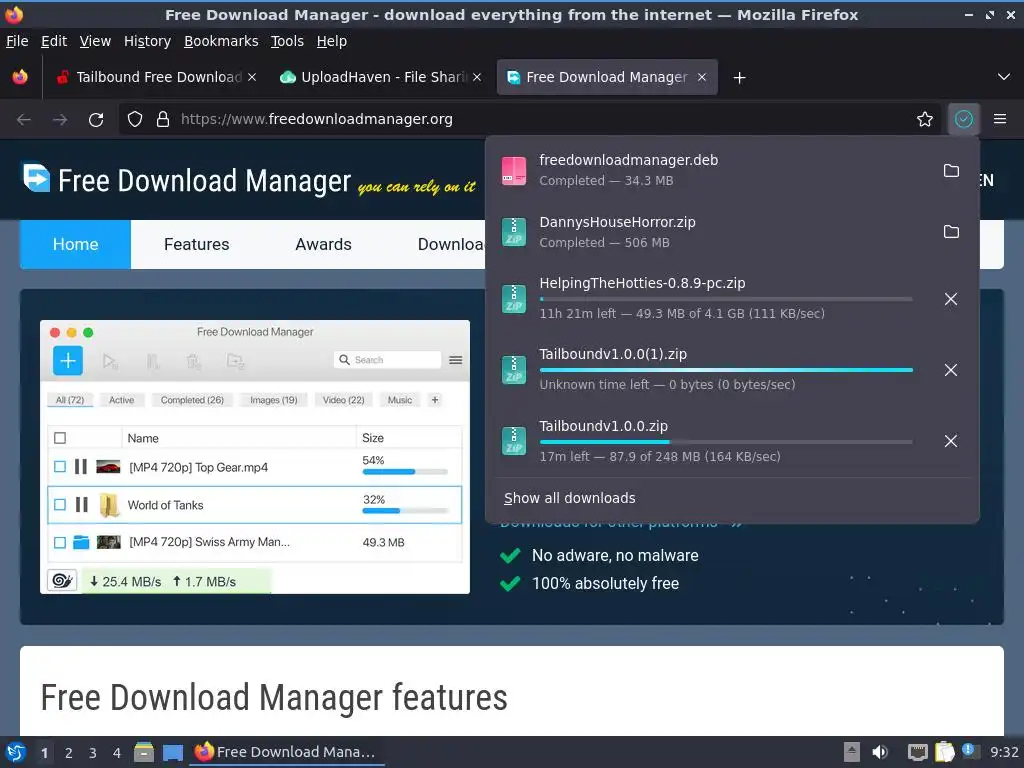Open the Download site navigation tab

pos(451,244)
